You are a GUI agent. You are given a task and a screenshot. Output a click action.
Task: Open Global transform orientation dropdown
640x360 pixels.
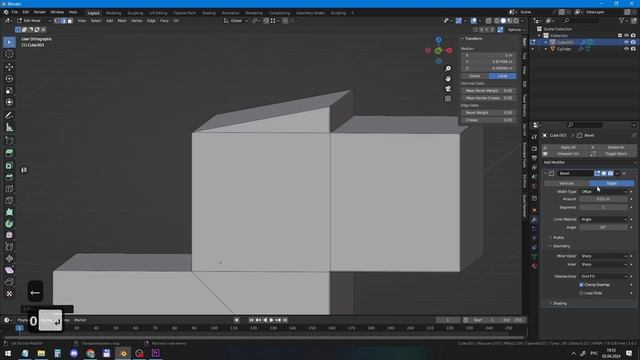click(x=236, y=20)
